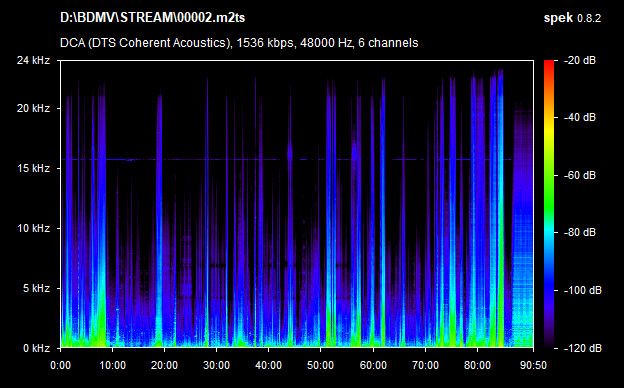Click the -120 dB legend label
Image resolution: width=624 pixels, height=388 pixels.
[583, 348]
